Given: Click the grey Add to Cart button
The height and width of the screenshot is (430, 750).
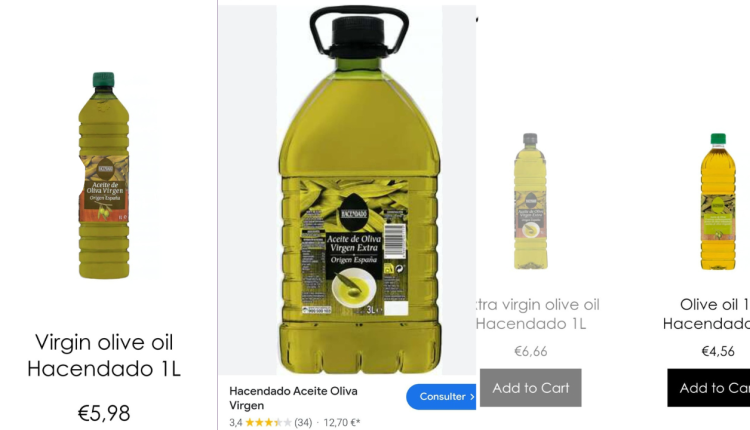Looking at the screenshot, I should tap(530, 388).
